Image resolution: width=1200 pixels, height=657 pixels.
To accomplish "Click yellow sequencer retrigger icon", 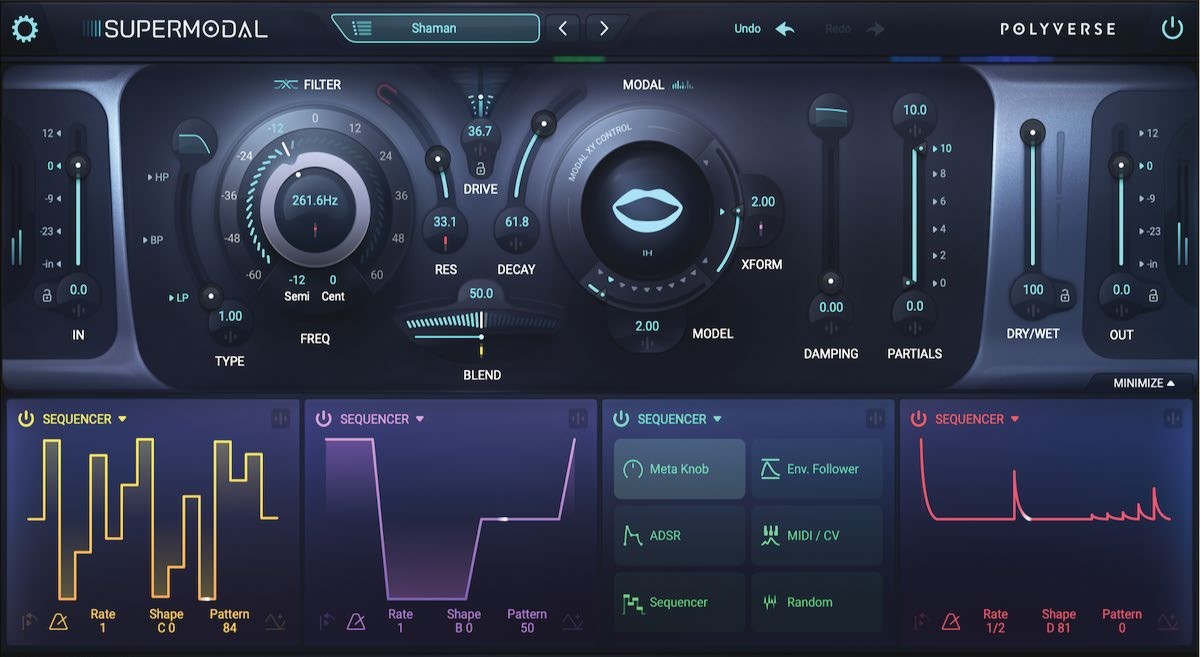I will (x=29, y=622).
